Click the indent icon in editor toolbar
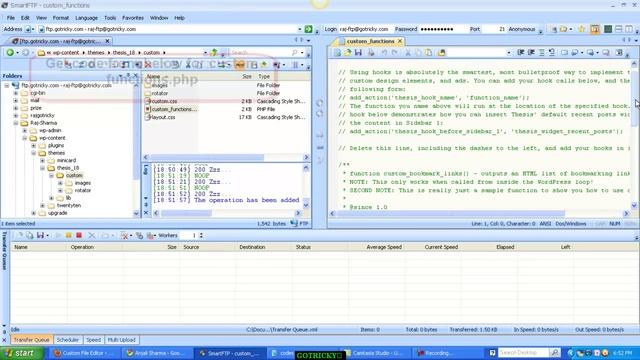 521,52
